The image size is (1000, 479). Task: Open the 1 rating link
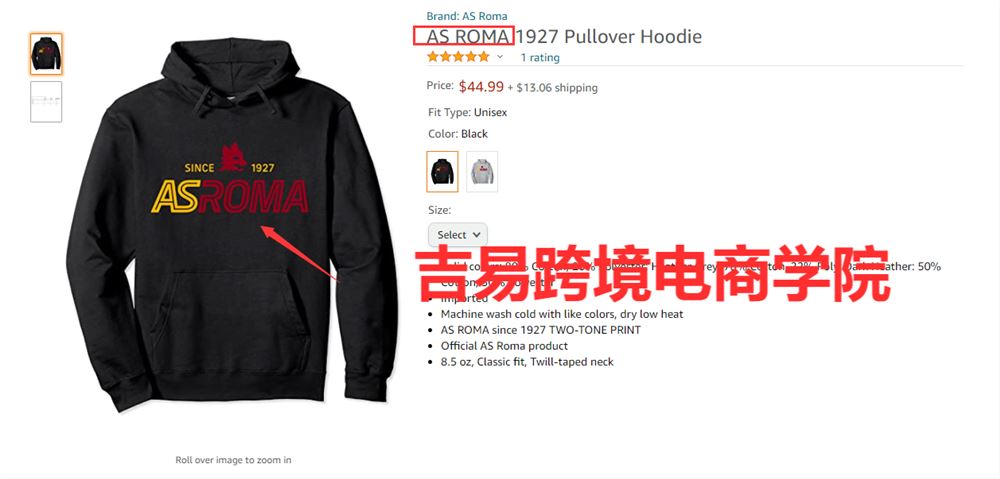[x=540, y=57]
